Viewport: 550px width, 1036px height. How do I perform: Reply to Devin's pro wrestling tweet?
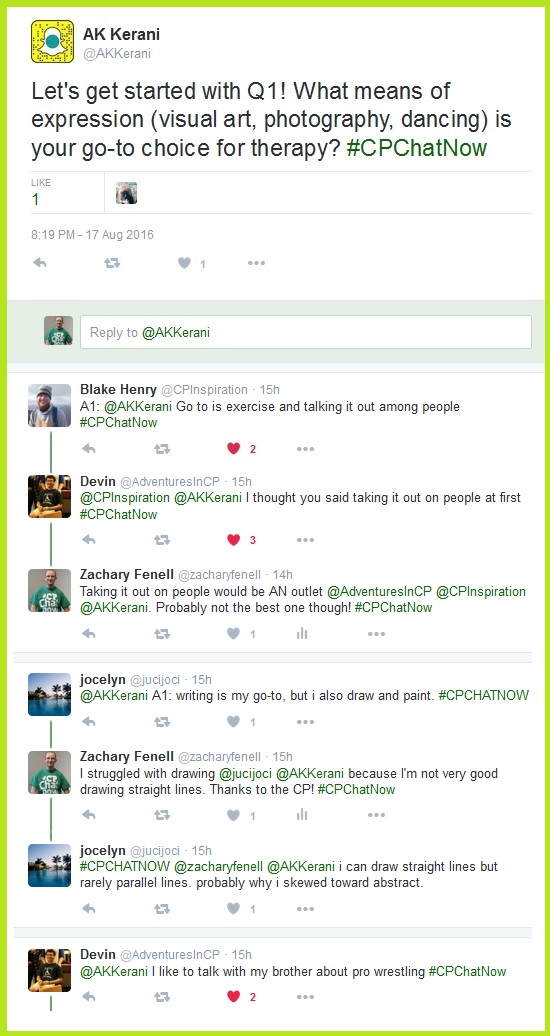click(x=89, y=997)
